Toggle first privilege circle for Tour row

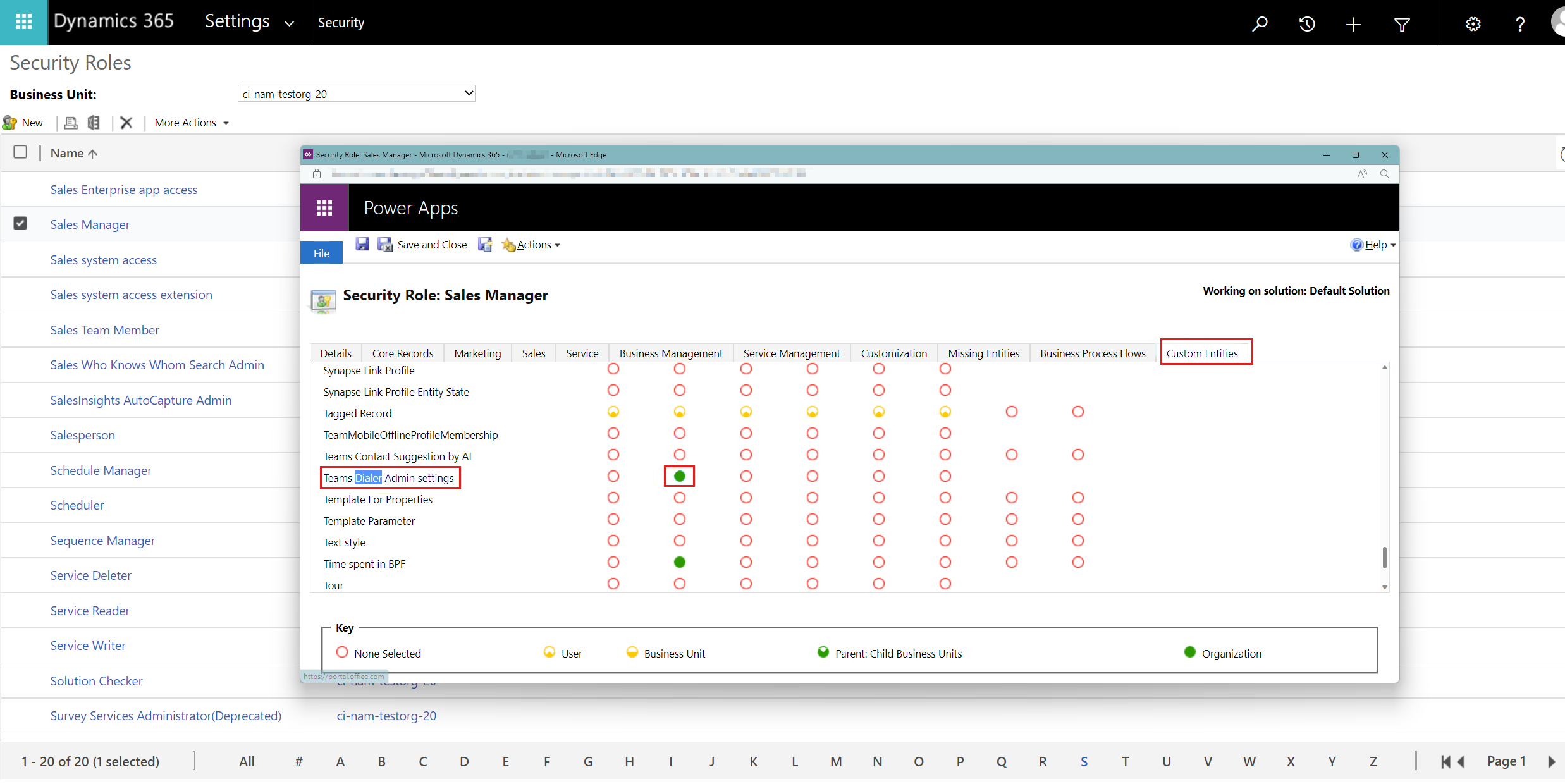613,584
